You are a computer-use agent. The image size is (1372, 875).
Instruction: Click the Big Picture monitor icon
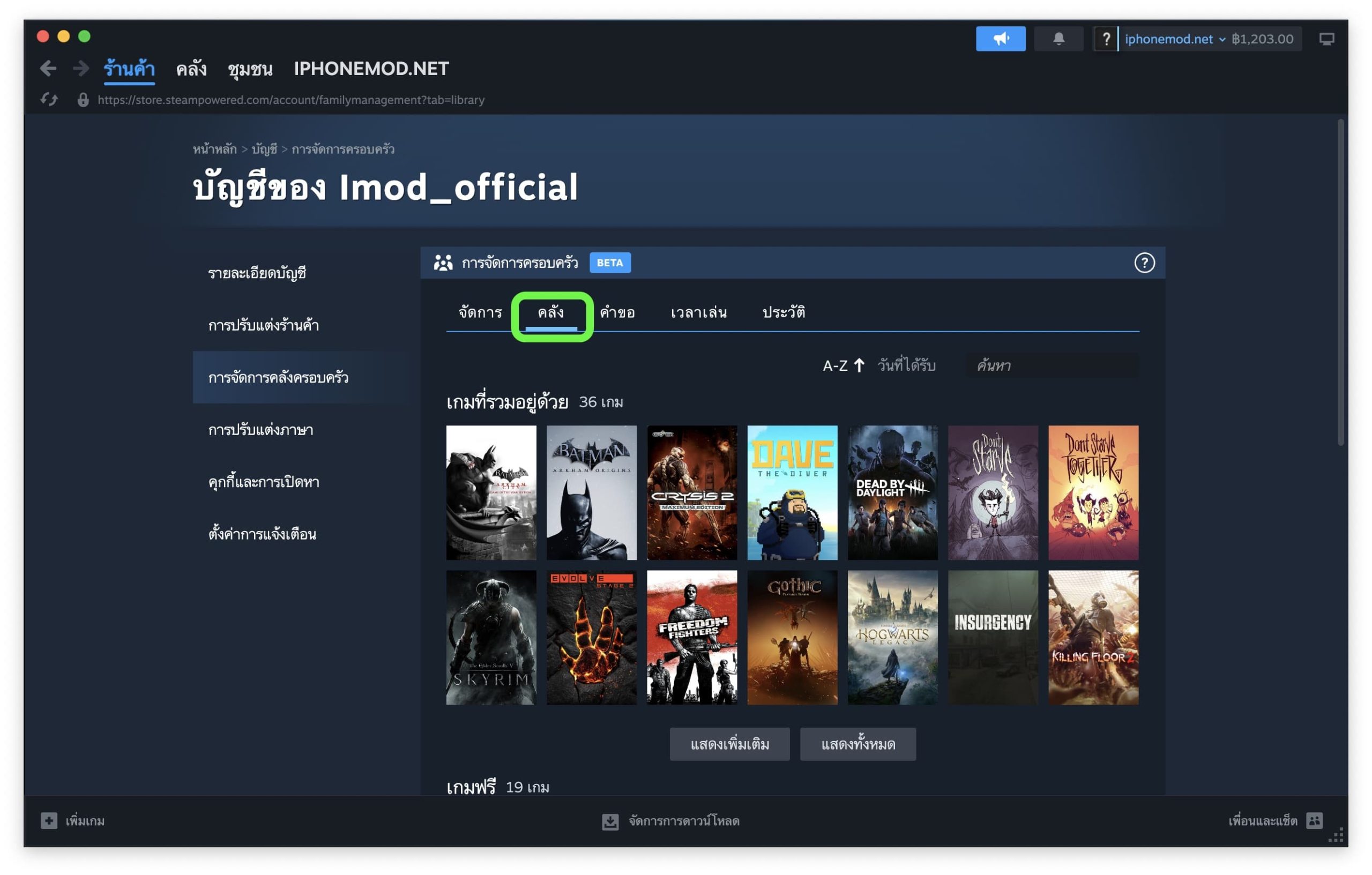tap(1326, 39)
